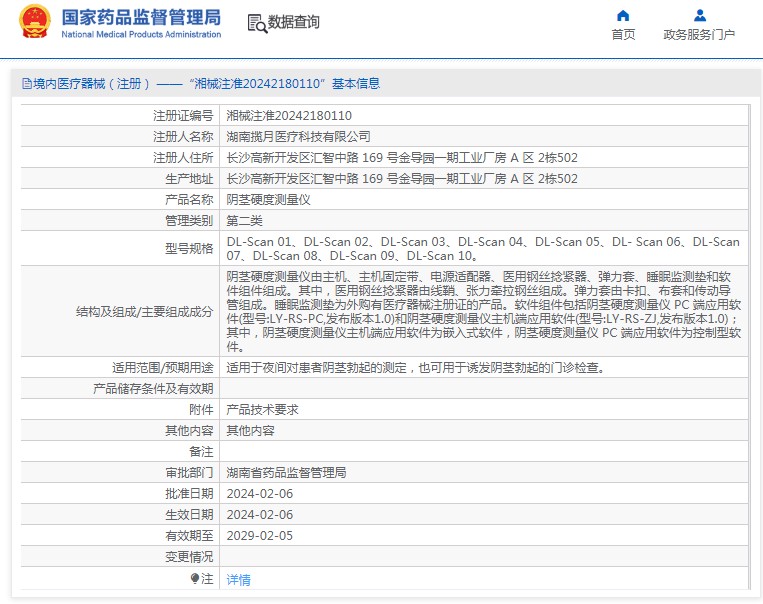Click the 备注 label

pos(201,452)
